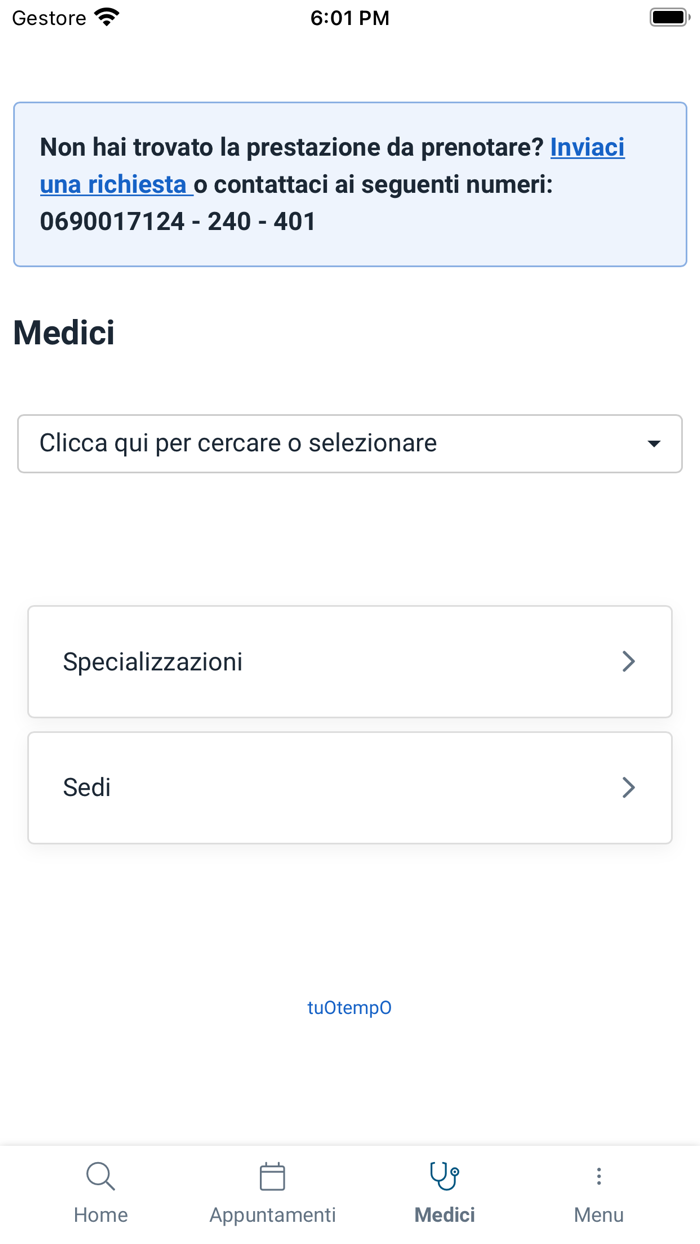Select the Medici tab label
Screen dimensions: 700x1244
(444, 1215)
